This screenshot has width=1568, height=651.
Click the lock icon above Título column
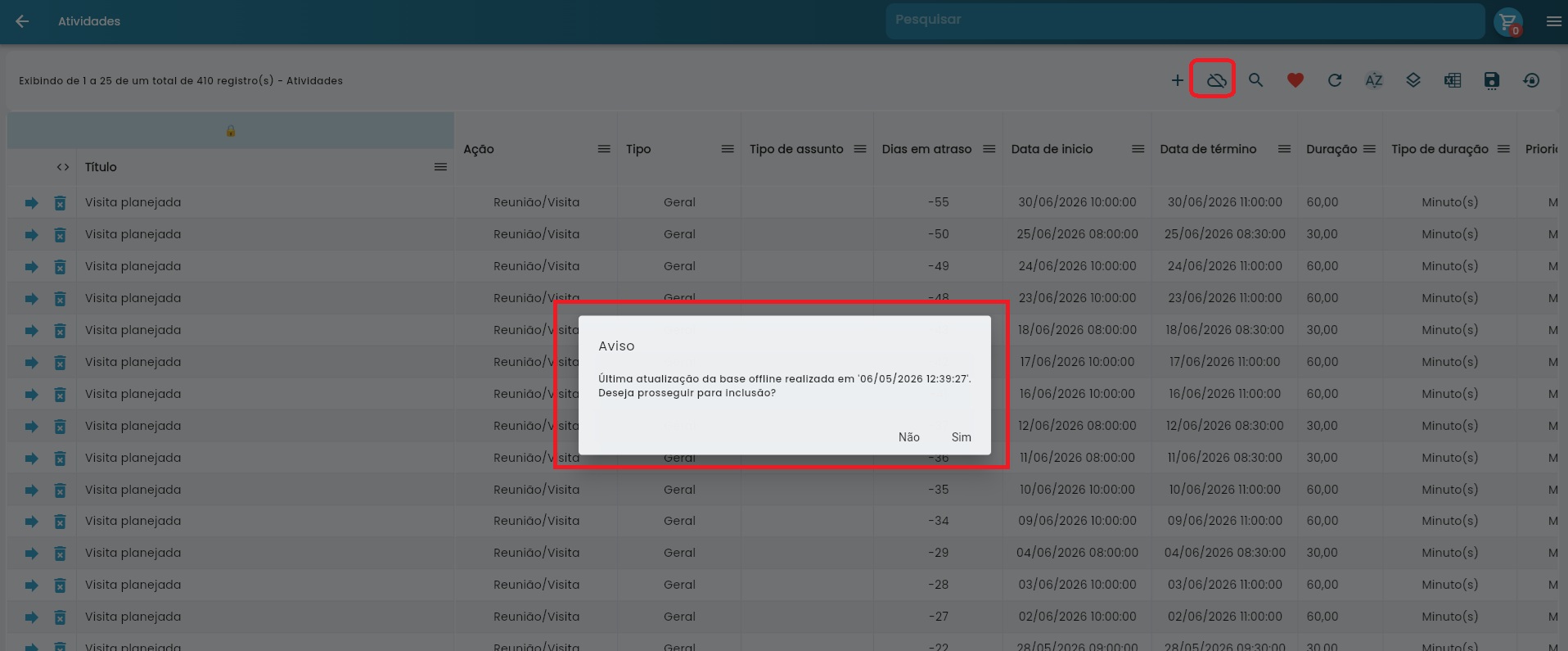tap(231, 131)
